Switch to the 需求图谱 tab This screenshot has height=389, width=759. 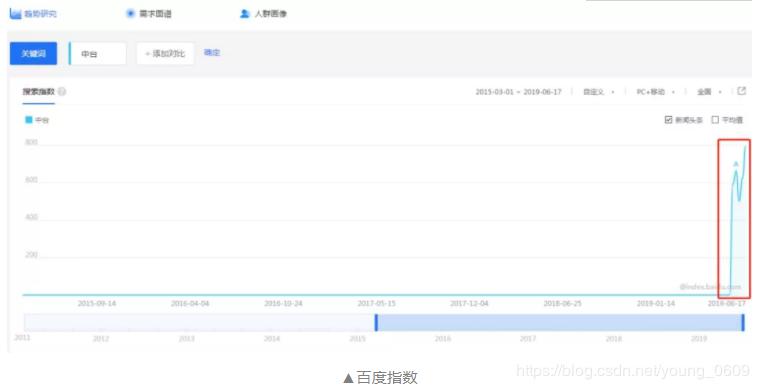point(155,14)
